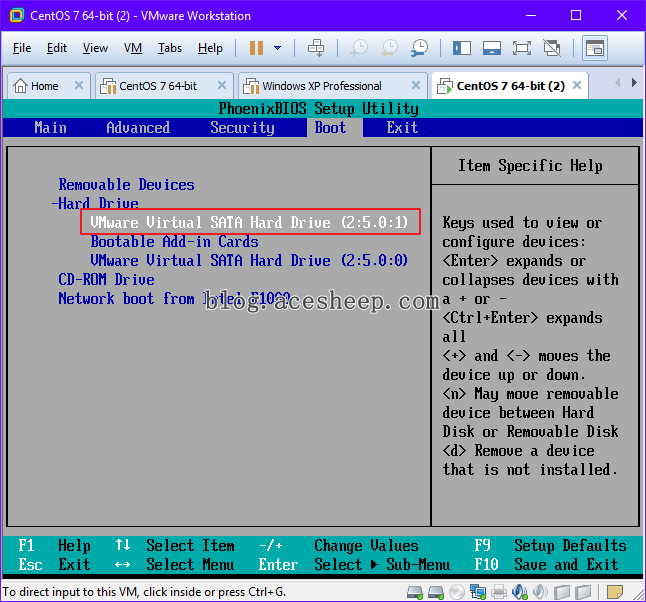This screenshot has height=602, width=646.
Task: Open the Help menu
Action: (210, 48)
